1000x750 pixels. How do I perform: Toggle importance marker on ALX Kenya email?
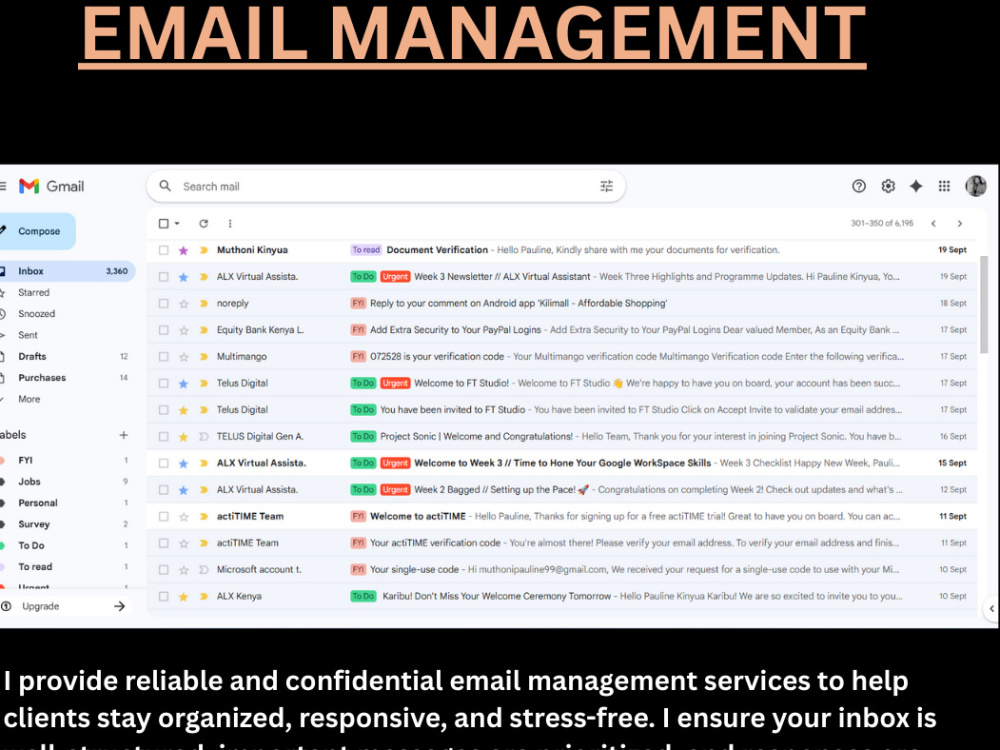[203, 596]
